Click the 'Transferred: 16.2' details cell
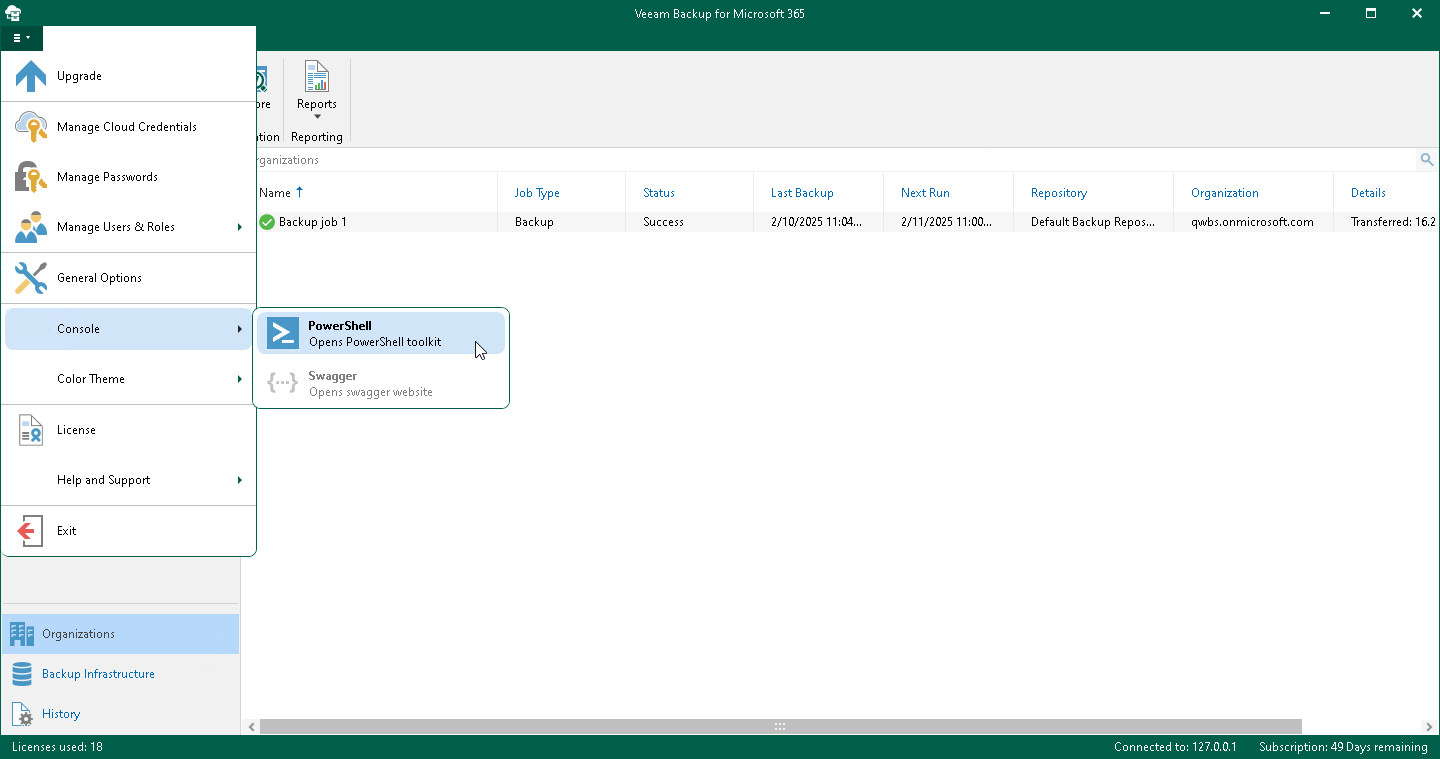1440x759 pixels. pyautogui.click(x=1394, y=222)
